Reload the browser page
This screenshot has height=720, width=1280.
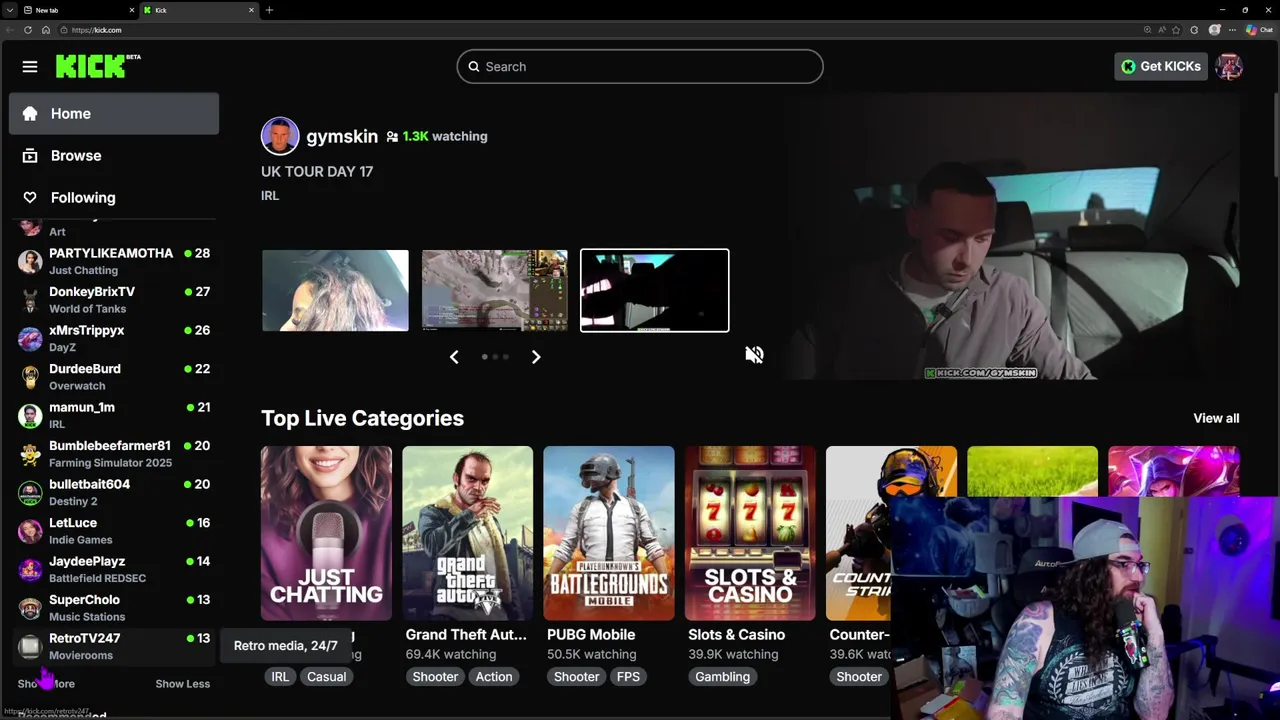pos(28,30)
